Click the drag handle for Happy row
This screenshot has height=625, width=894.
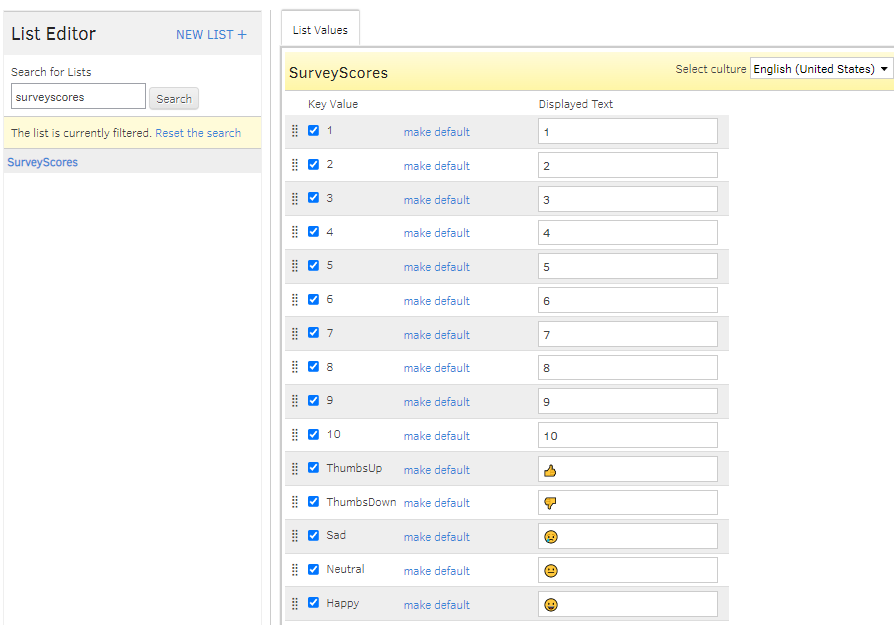(x=294, y=604)
